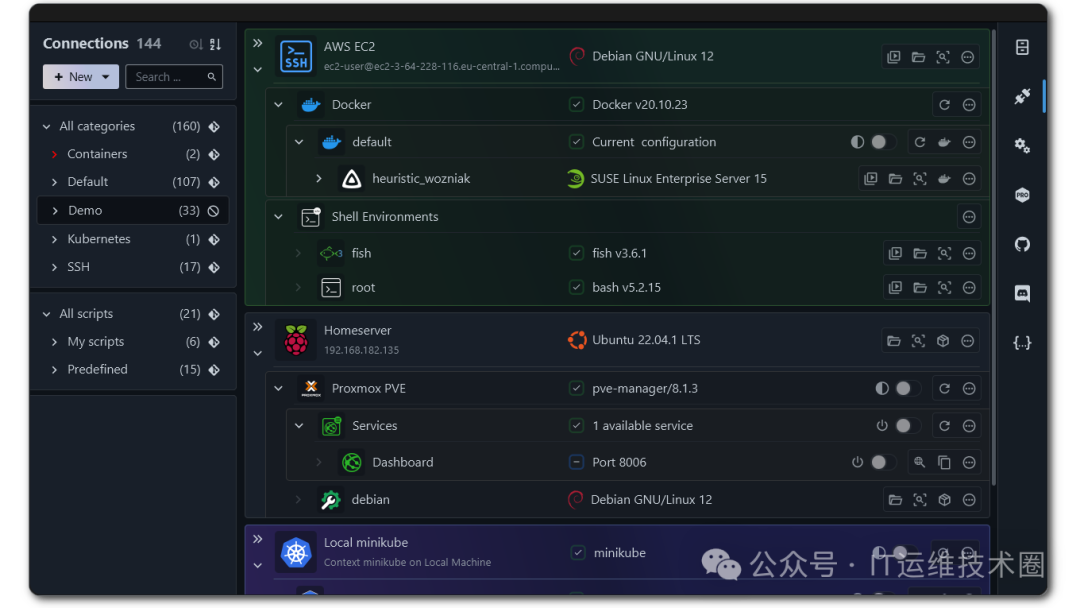Click checkbox next to pve-manager/8.1.3
Viewport: 1080px width, 608px height.
click(577, 389)
